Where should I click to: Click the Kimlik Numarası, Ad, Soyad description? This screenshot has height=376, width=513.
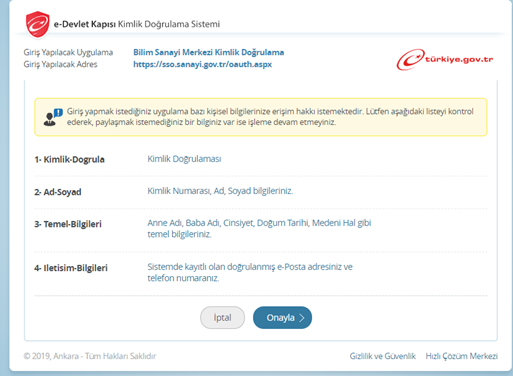(220, 191)
